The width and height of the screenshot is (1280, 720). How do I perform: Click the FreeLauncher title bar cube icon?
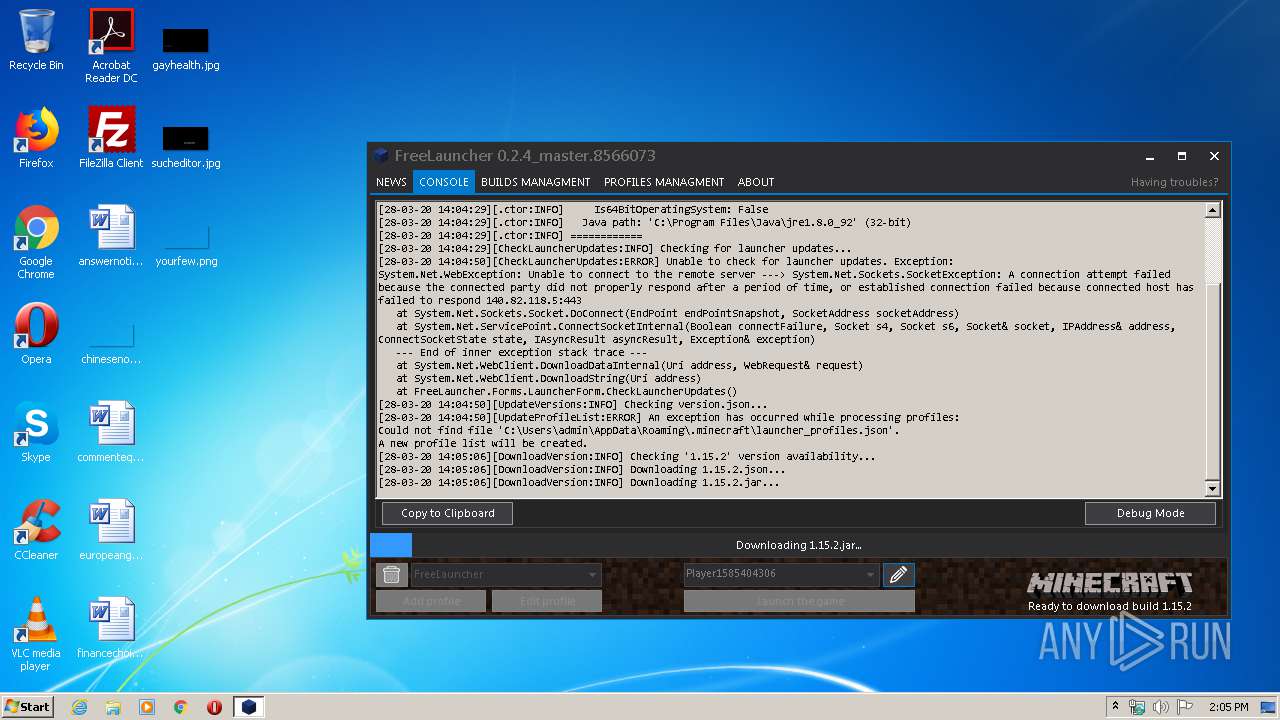tap(381, 155)
